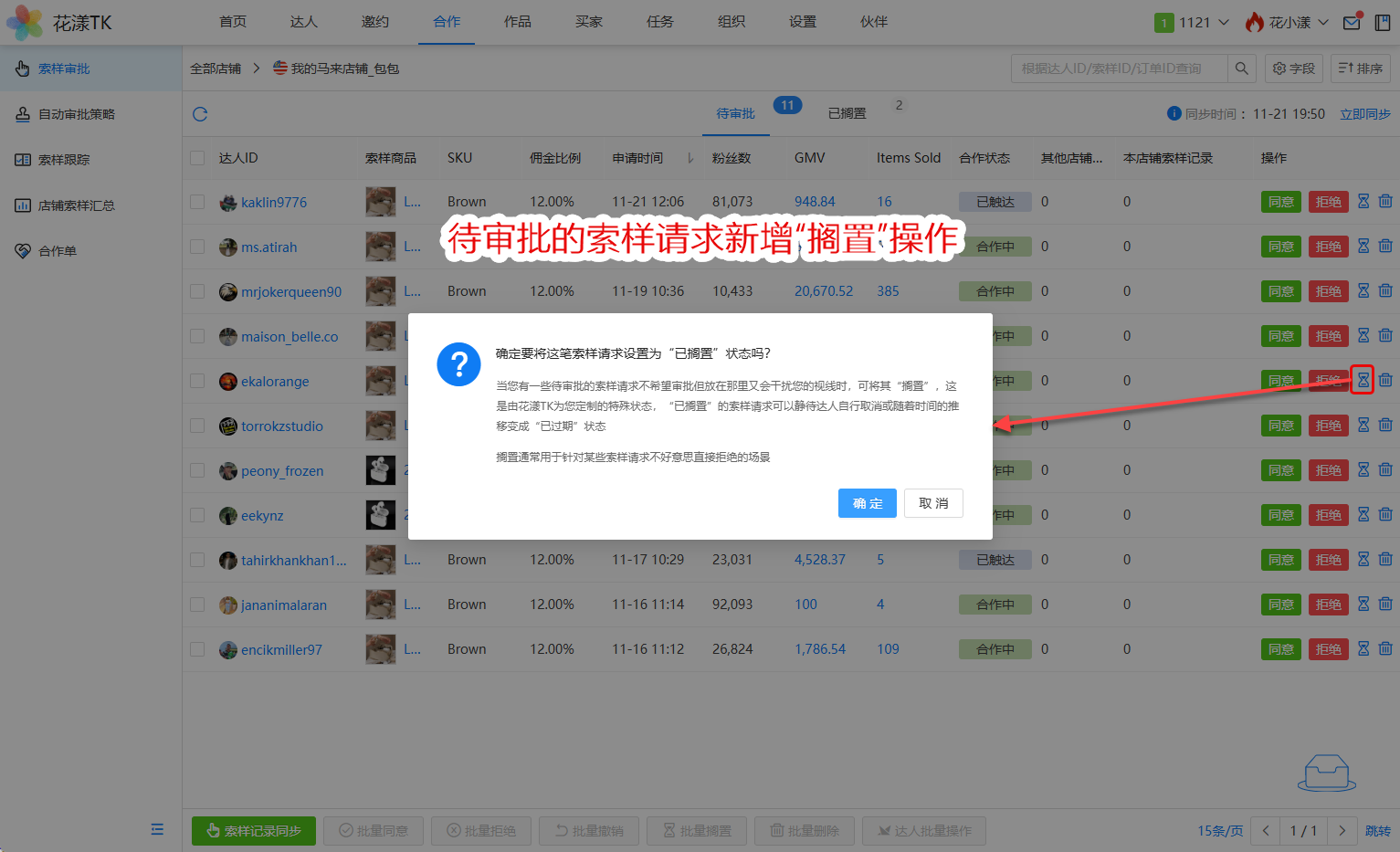Click 取消 to cancel the dialog
Viewport: 1400px width, 852px height.
coord(933,503)
